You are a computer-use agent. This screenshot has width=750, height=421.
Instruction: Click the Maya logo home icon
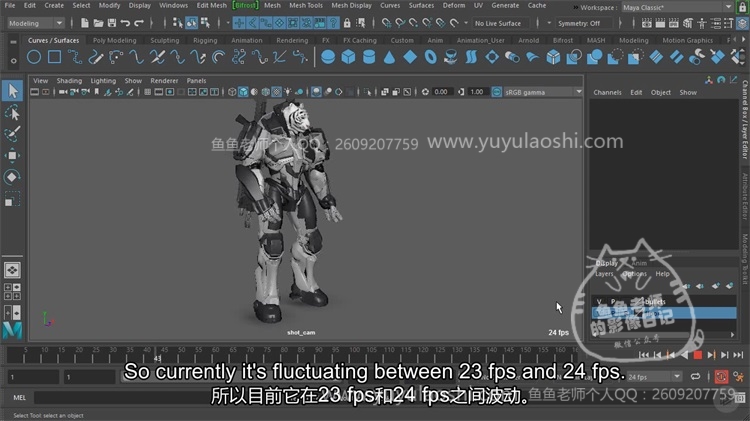[x=12, y=331]
